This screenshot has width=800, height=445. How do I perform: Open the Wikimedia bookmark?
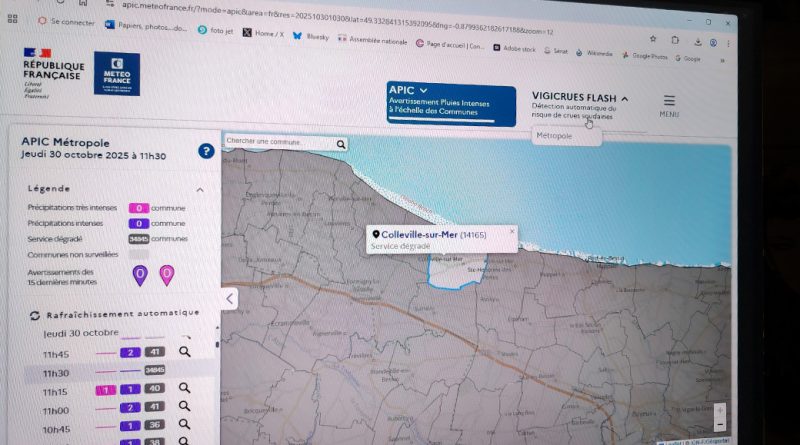tap(594, 53)
